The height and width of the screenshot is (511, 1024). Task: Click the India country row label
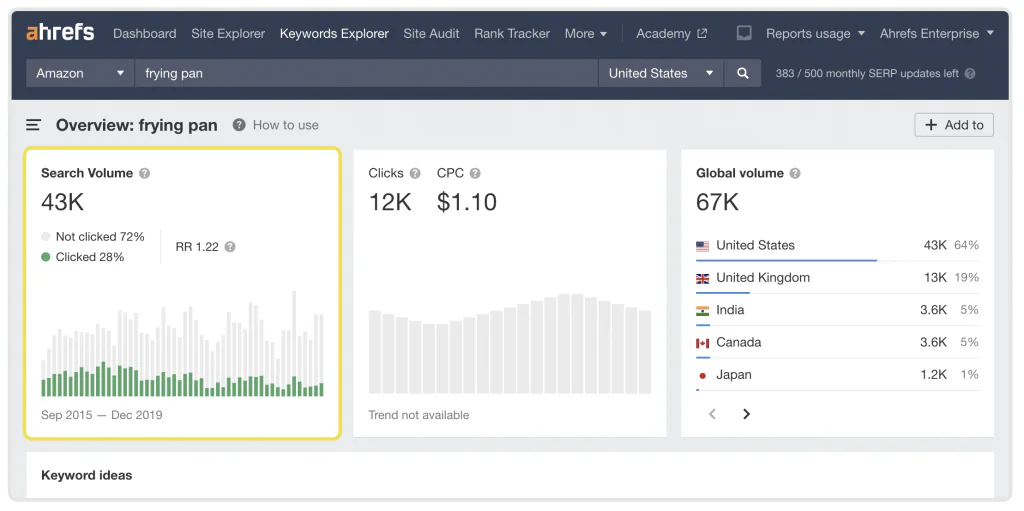730,310
